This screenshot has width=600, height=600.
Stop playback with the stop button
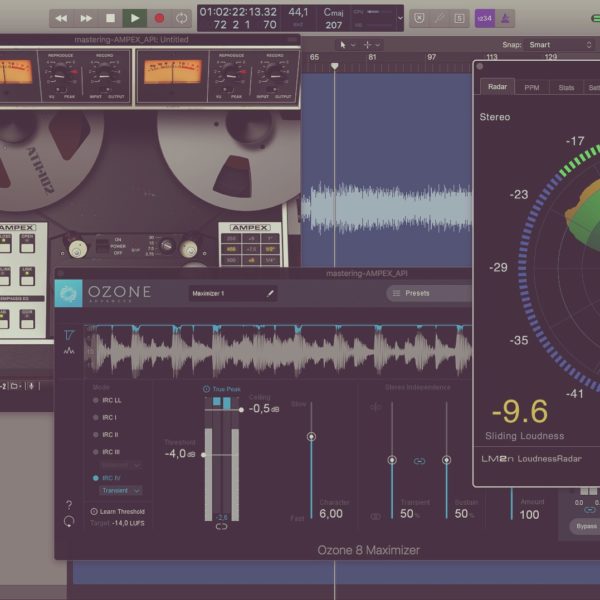coord(110,18)
